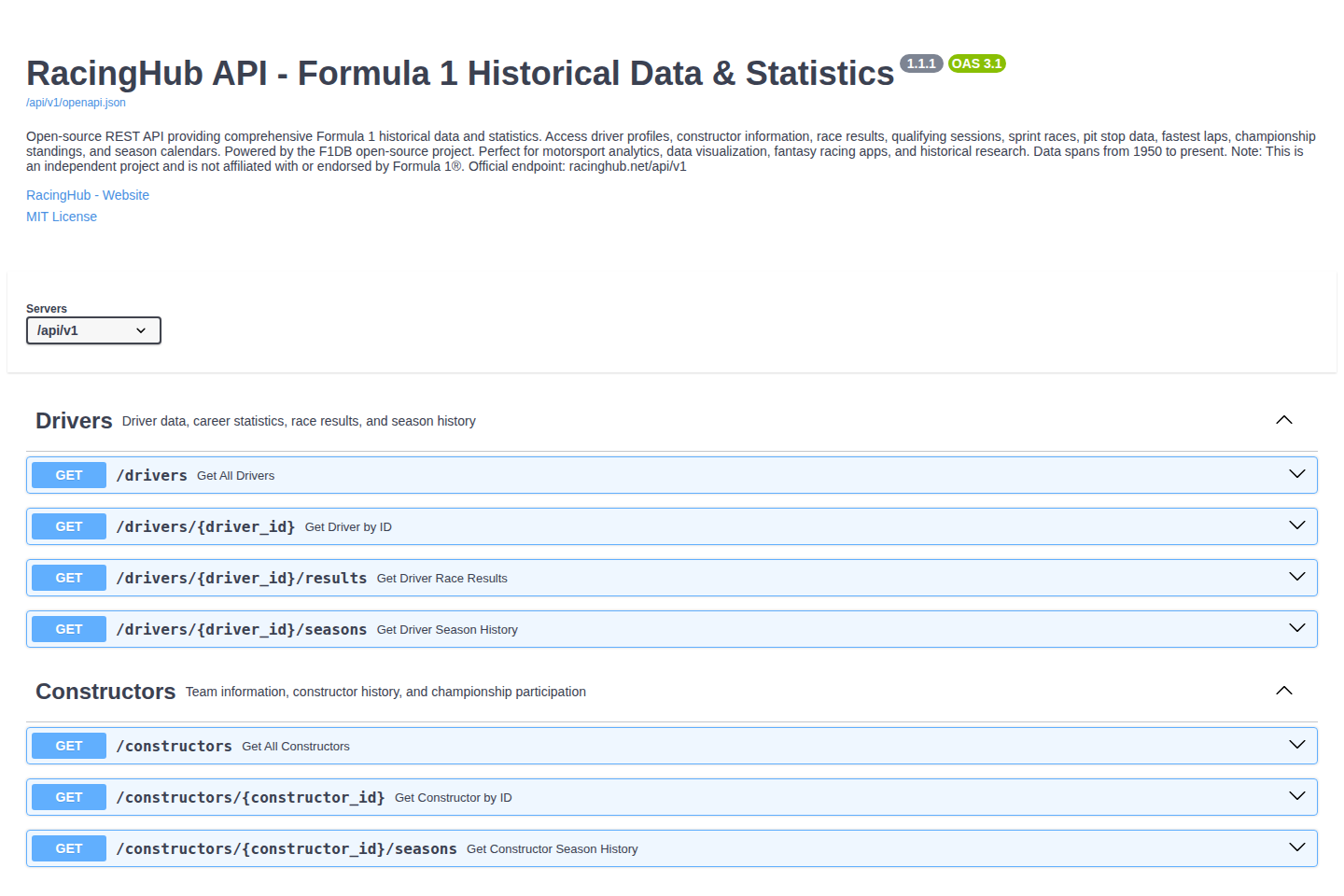This screenshot has height=896, width=1344.
Task: Click the GET badge for /constructors
Action: [x=69, y=746]
